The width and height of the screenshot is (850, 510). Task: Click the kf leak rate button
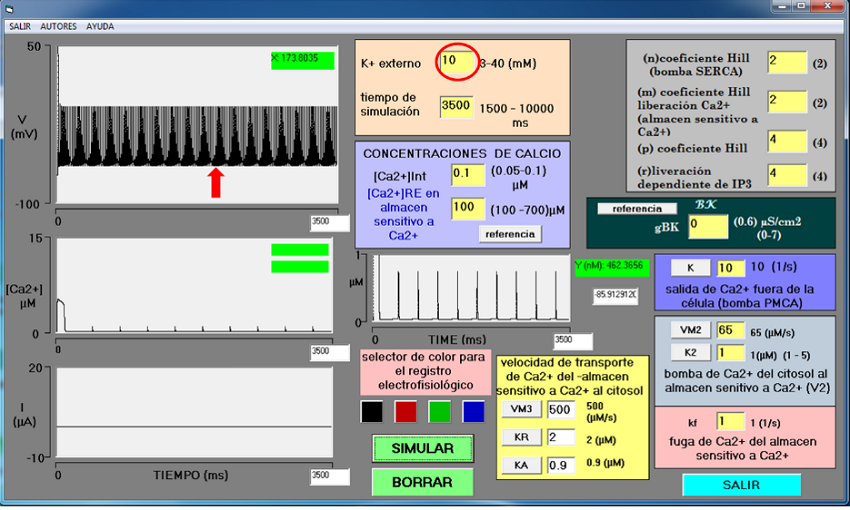(x=692, y=422)
